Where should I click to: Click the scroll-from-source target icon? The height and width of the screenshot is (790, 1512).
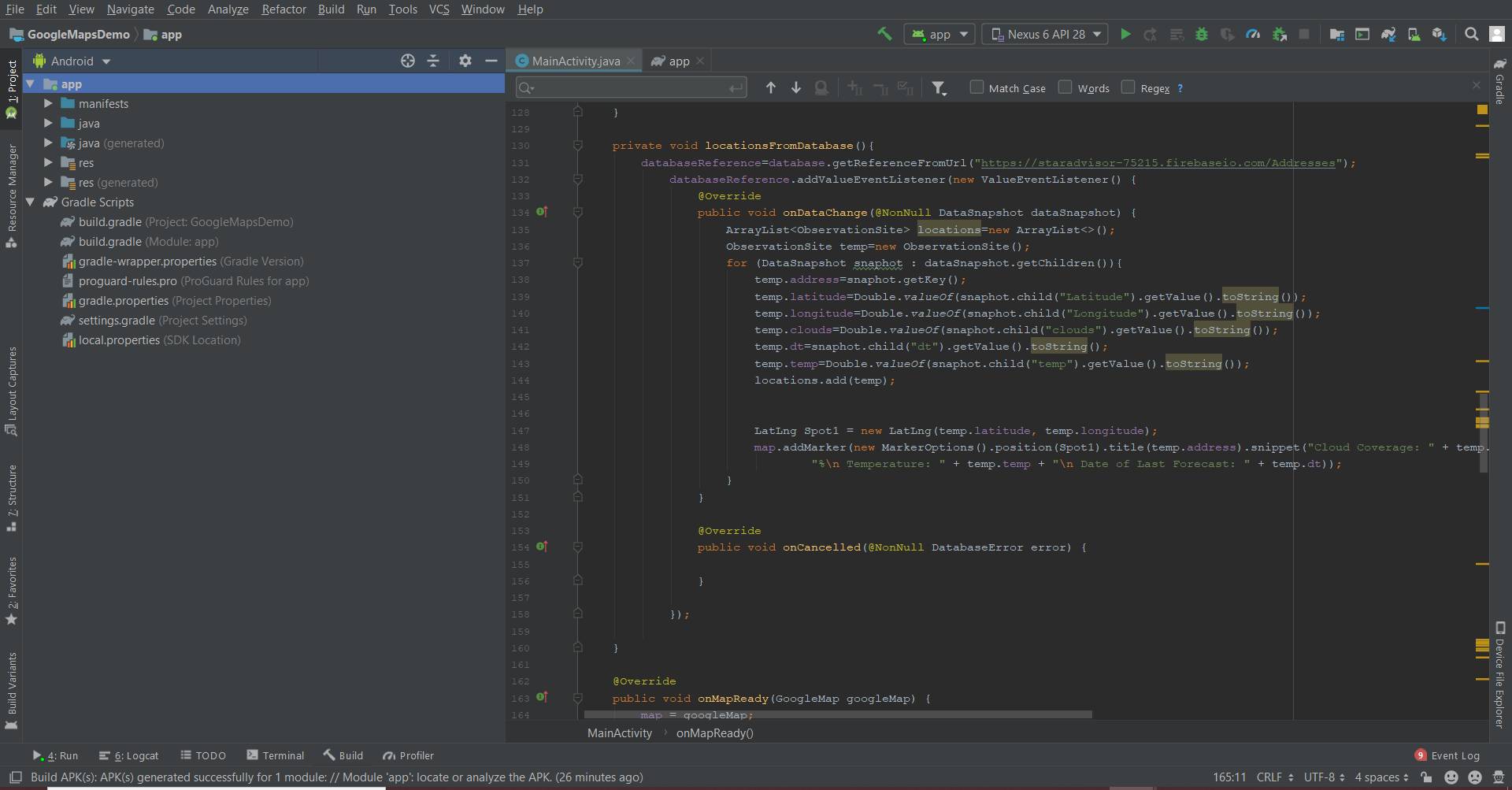point(407,61)
